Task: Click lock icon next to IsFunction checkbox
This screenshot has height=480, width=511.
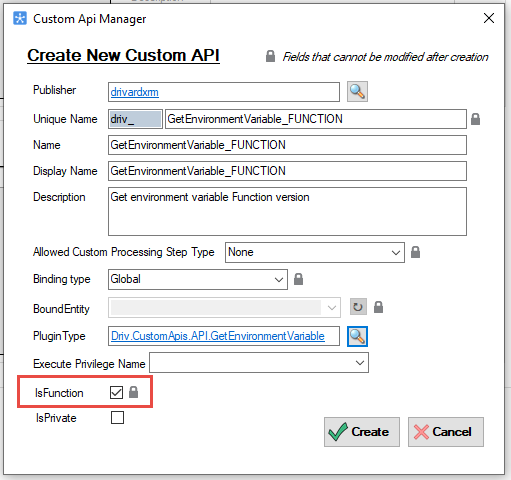Action: [x=133, y=392]
